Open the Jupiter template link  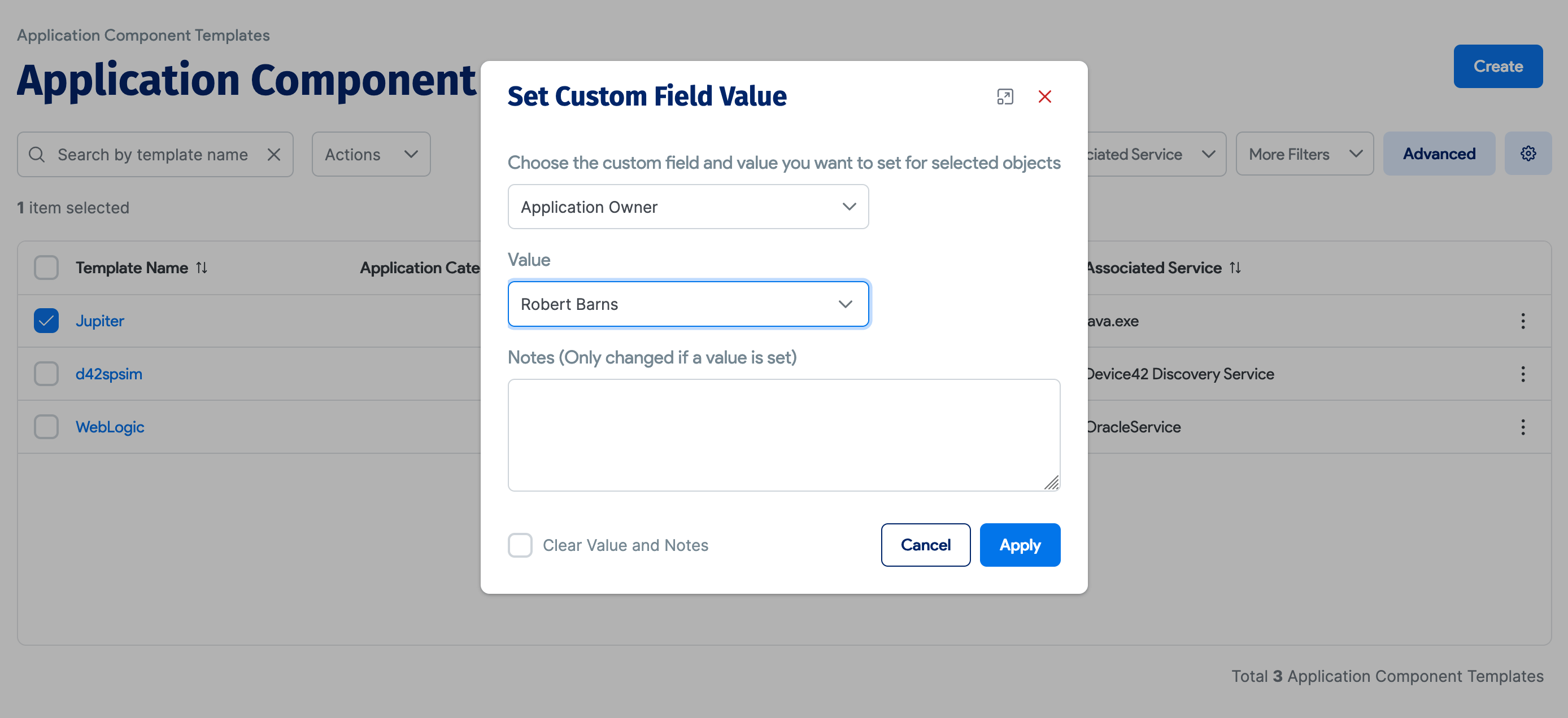click(99, 321)
